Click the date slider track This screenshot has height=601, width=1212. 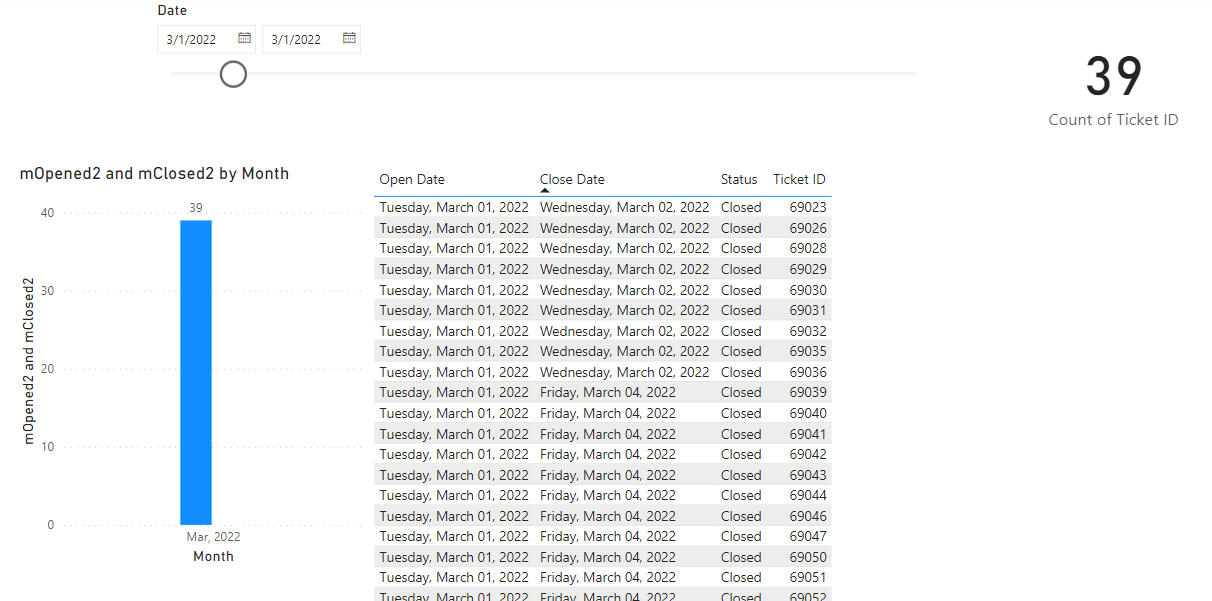(544, 73)
